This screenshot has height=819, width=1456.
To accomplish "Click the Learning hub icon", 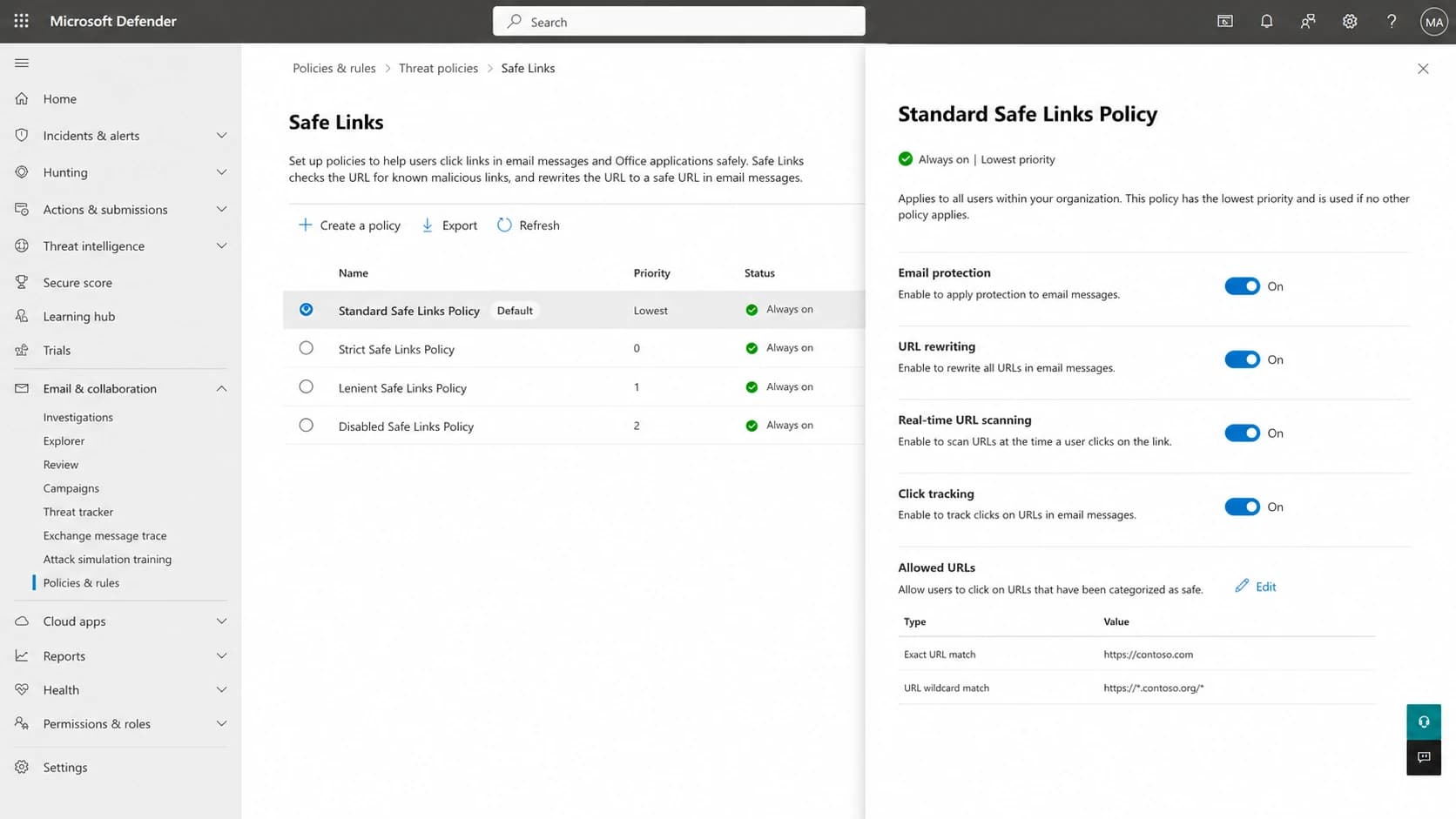I will 22,316.
